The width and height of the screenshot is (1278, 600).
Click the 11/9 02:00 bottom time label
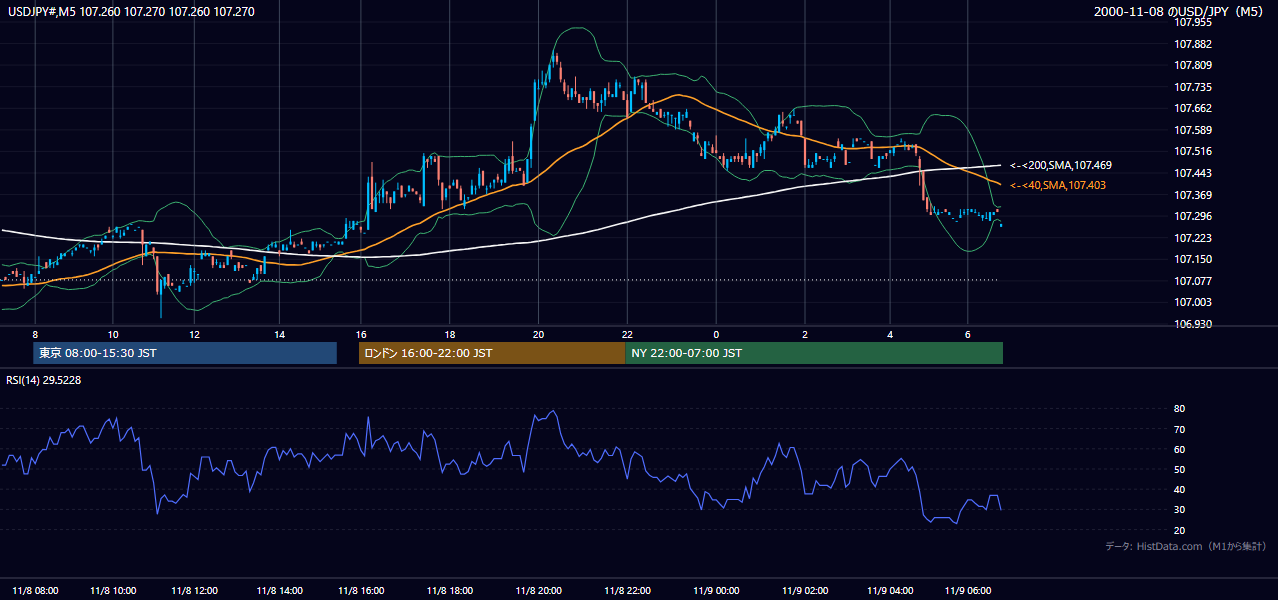pos(806,590)
